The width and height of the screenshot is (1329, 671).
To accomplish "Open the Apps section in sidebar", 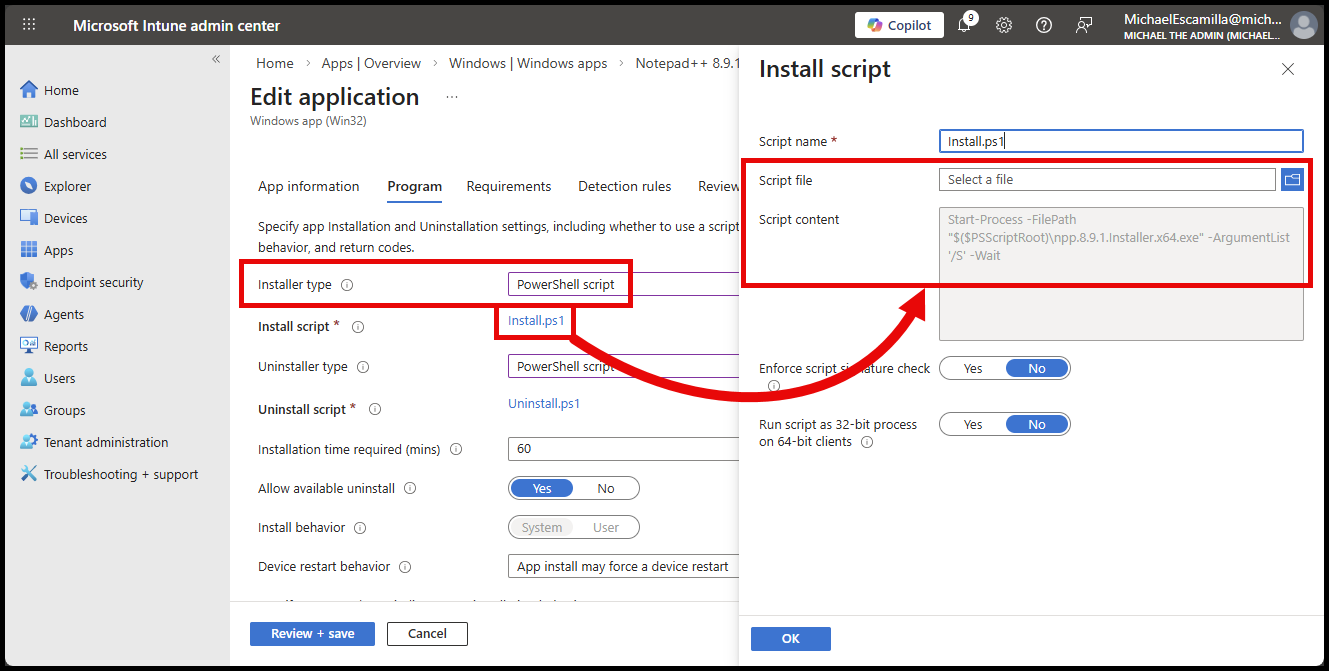I will [61, 249].
